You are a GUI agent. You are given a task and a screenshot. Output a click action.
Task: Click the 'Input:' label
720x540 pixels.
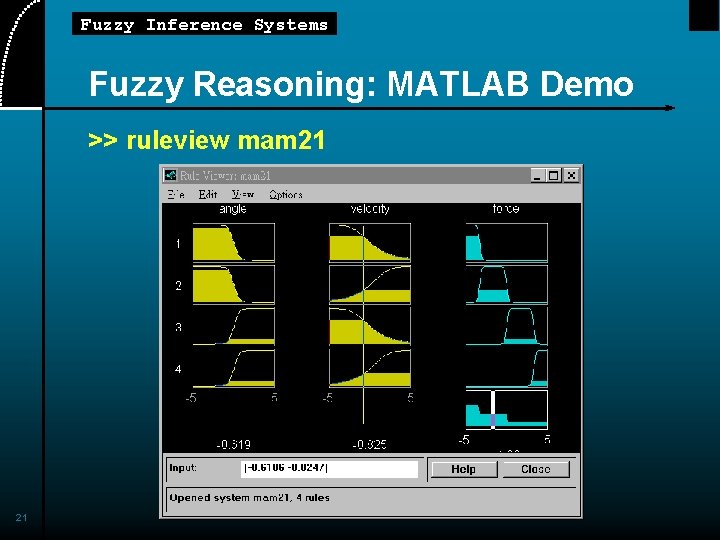point(183,468)
